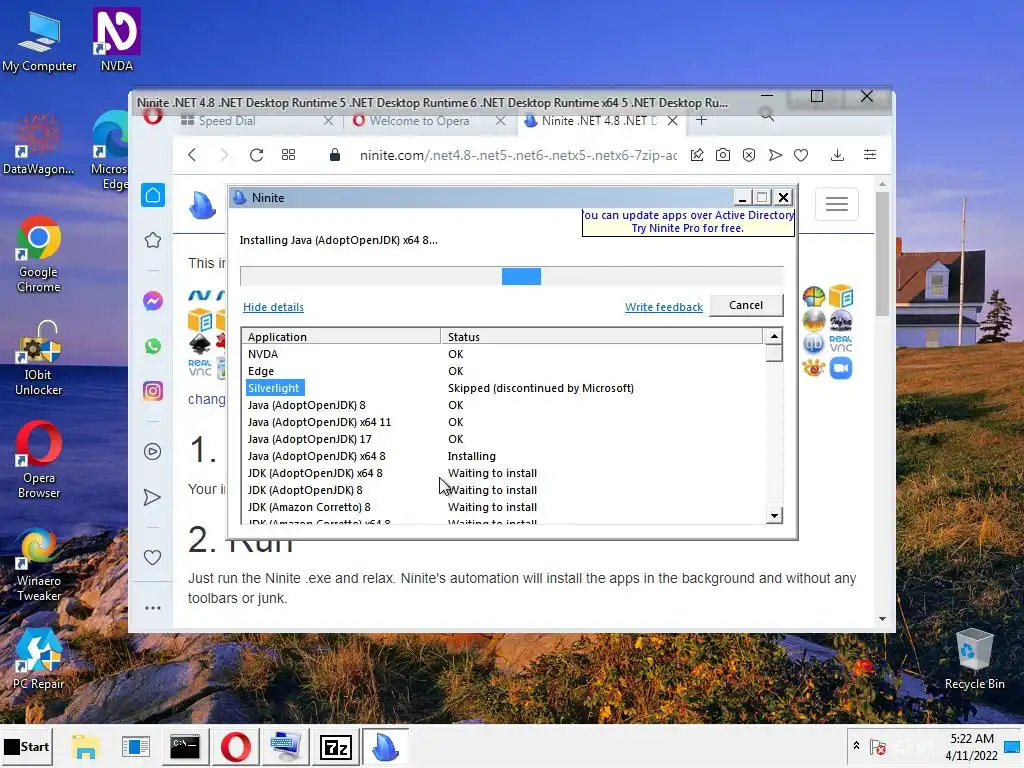Open Opera sidebar heart pinboards icon
Viewport: 1024px width, 768px height.
(153, 558)
